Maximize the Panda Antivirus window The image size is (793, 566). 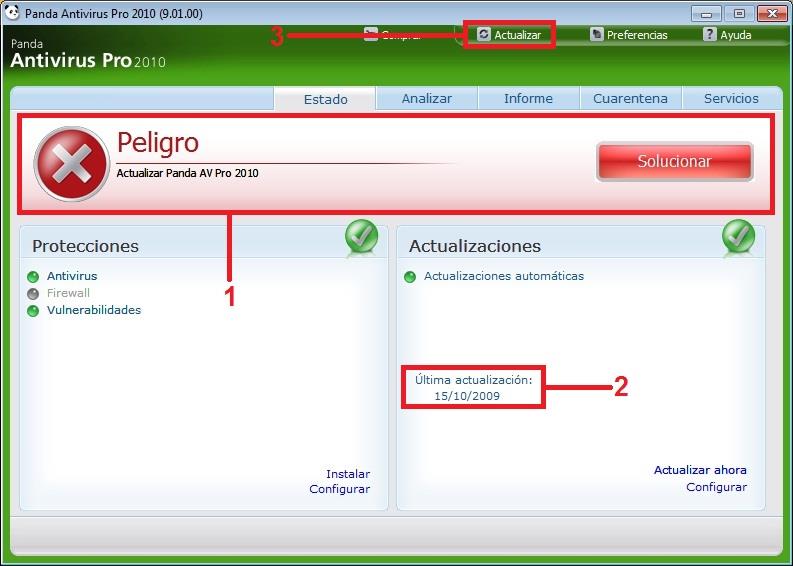[x=739, y=13]
